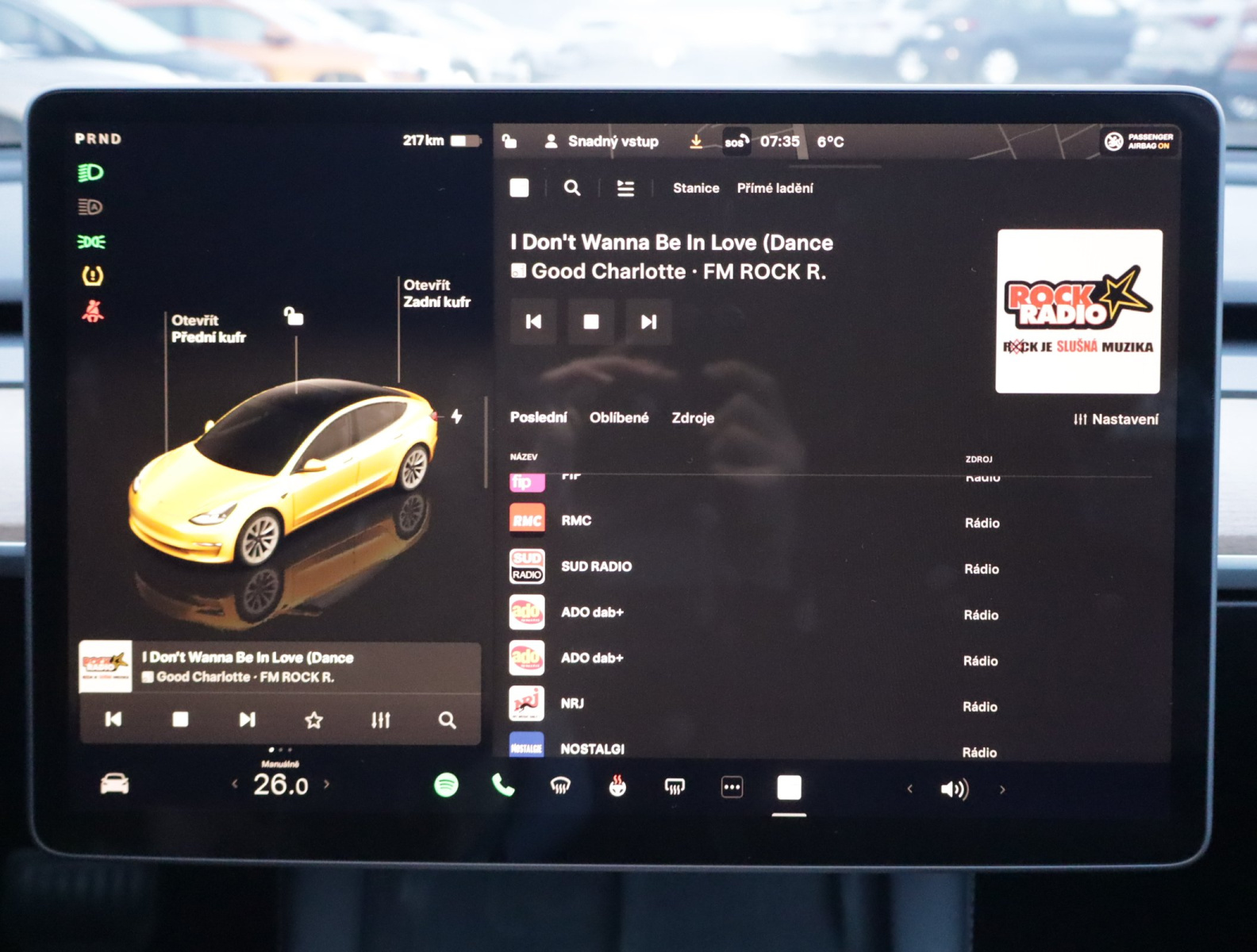Switch to the Oblíbené tab

point(619,417)
